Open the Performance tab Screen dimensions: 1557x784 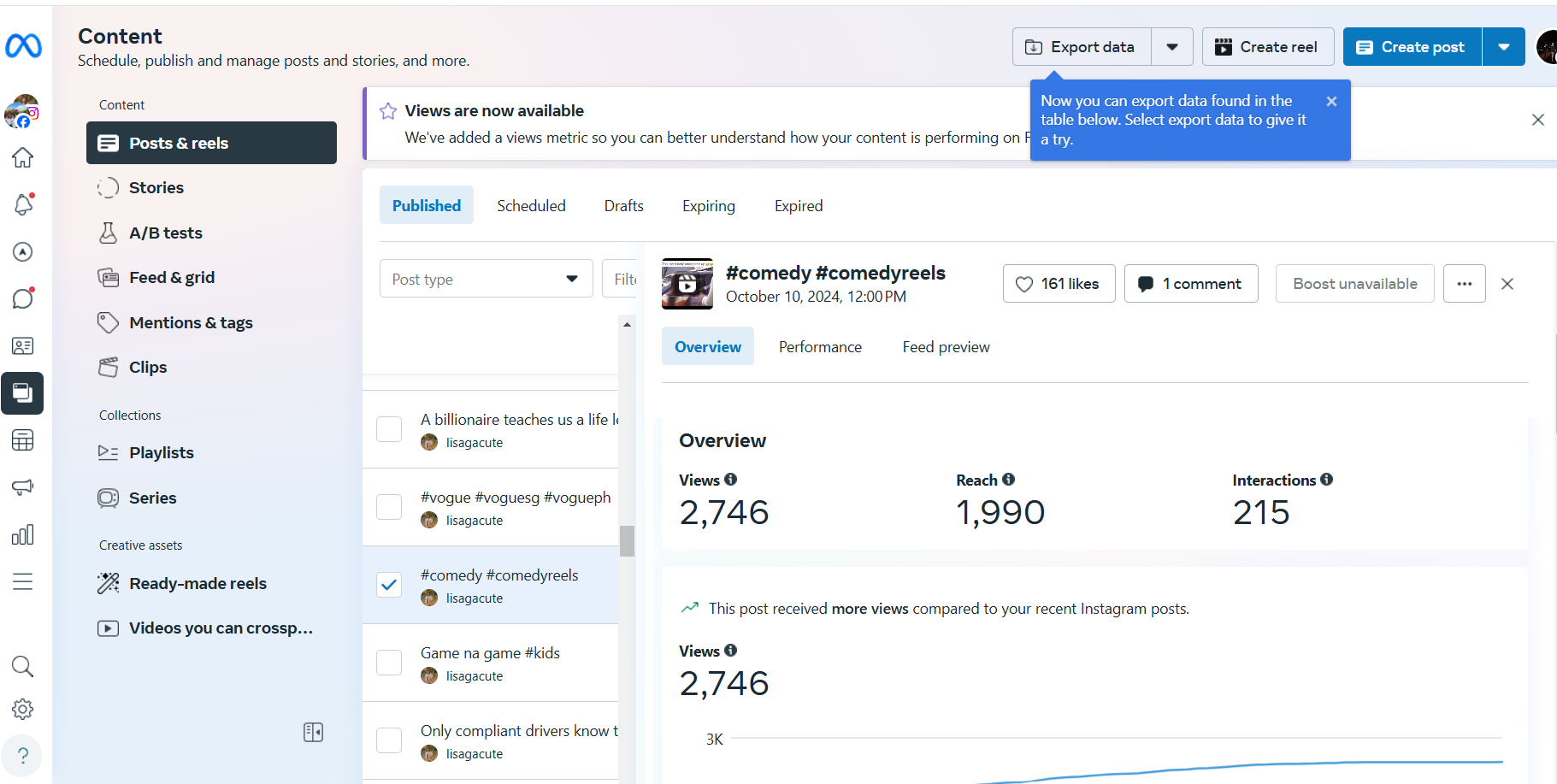click(x=820, y=346)
